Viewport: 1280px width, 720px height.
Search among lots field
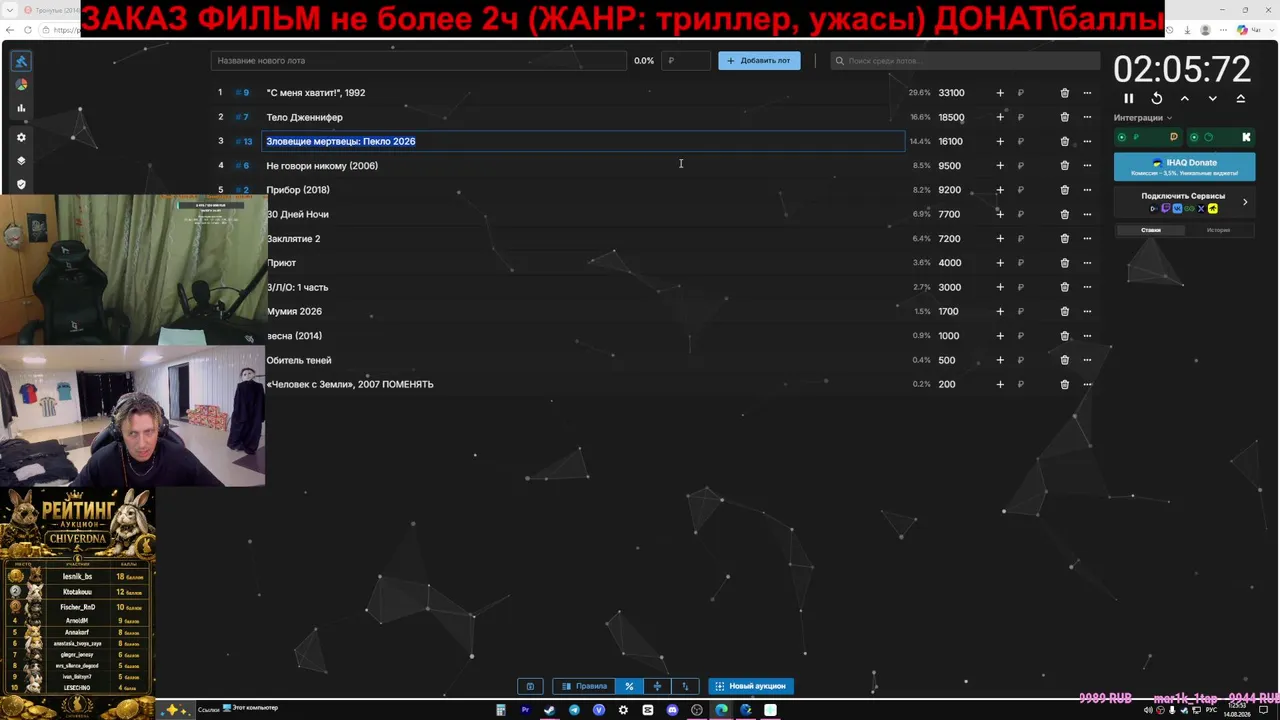pos(965,61)
